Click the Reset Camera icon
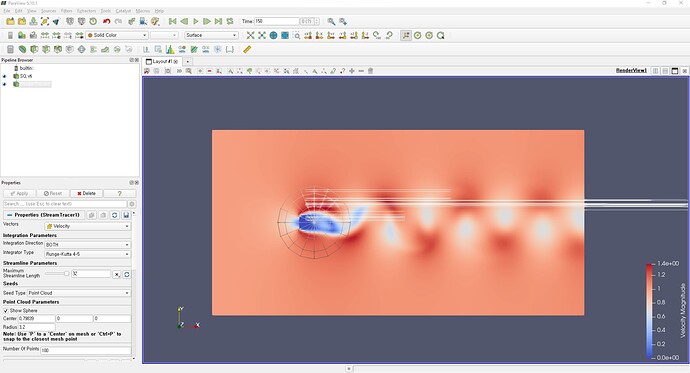Screen dimensions: 690x373 [x=250, y=35]
